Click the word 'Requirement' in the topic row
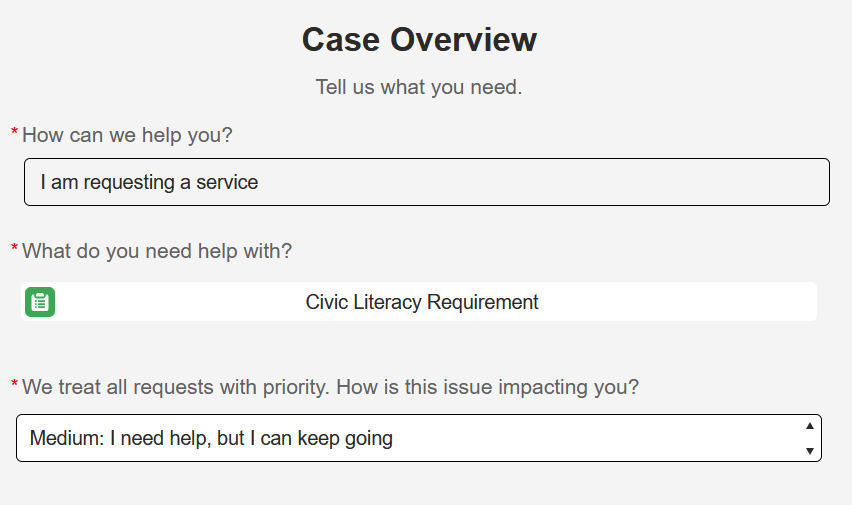The width and height of the screenshot is (852, 505). tap(483, 302)
